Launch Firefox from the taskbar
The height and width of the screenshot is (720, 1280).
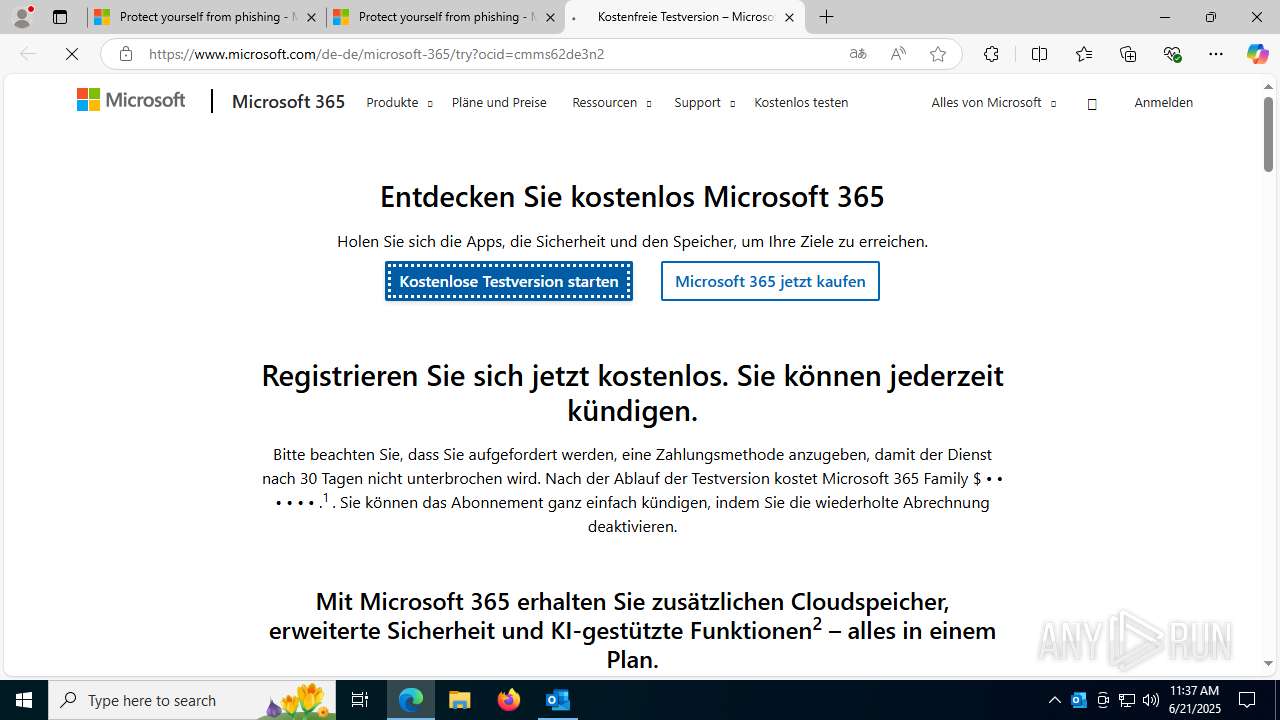509,700
